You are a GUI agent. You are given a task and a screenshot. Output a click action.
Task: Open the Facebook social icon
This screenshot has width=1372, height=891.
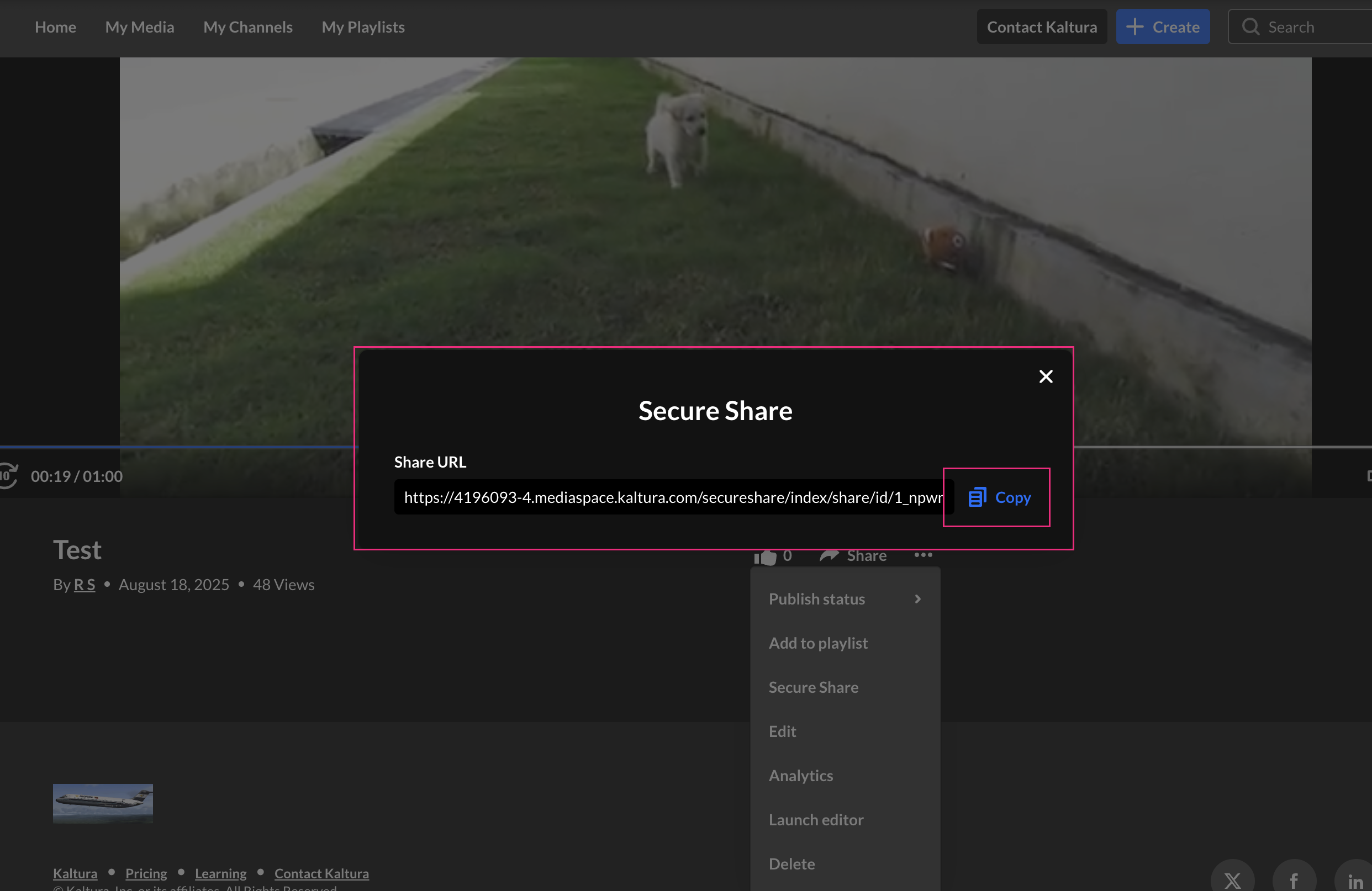[x=1294, y=880]
